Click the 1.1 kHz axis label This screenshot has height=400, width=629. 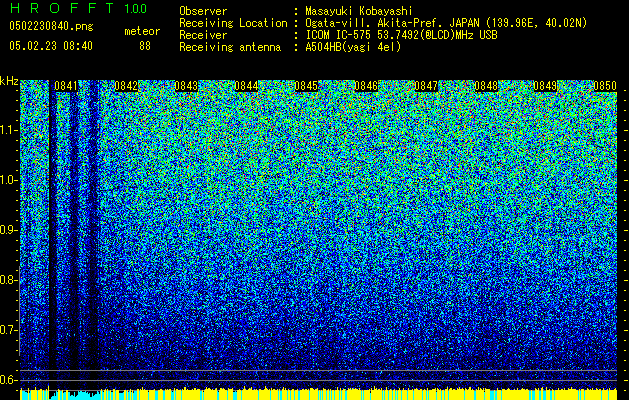[9, 130]
